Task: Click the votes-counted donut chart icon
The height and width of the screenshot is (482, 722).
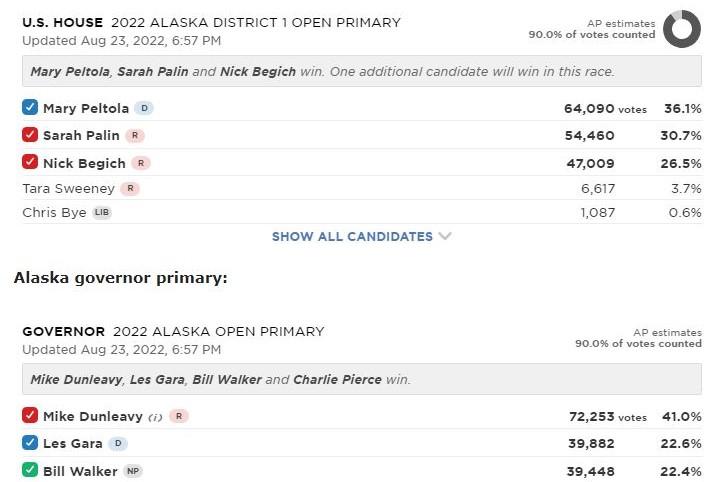Action: pyautogui.click(x=681, y=28)
